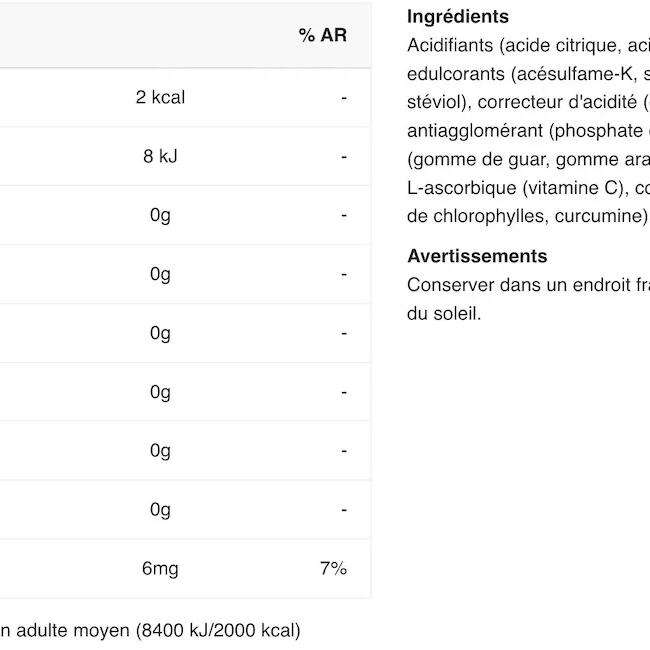The image size is (650, 650).
Task: Click the antiagglomérant (phosphate) text line
Action: pyautogui.click(x=528, y=130)
